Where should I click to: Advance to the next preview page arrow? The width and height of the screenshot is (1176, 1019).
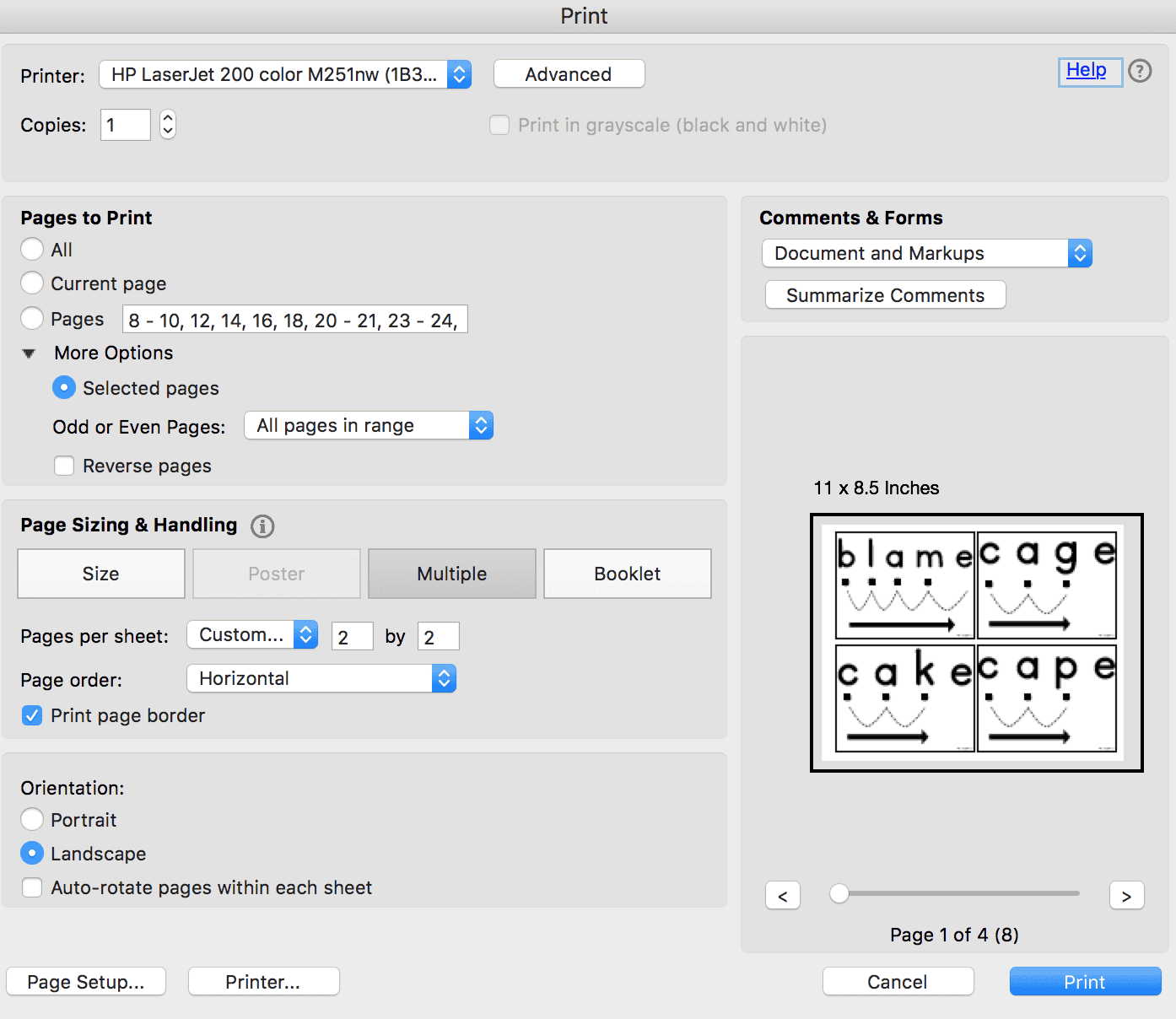point(1126,896)
